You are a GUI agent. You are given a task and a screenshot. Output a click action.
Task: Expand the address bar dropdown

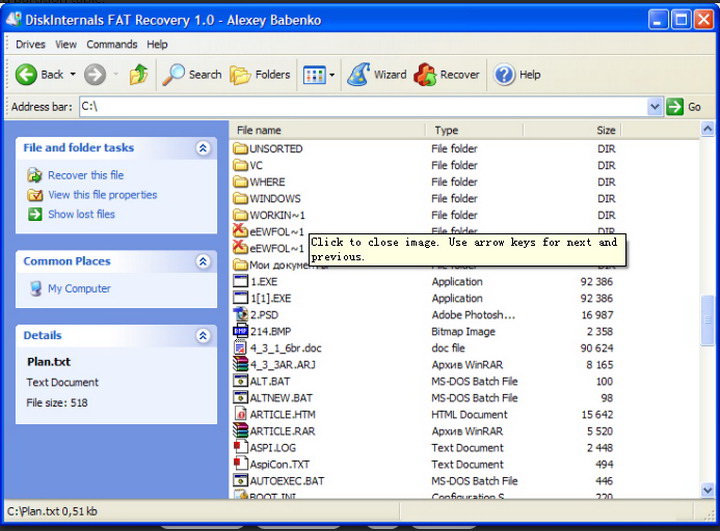(x=655, y=106)
